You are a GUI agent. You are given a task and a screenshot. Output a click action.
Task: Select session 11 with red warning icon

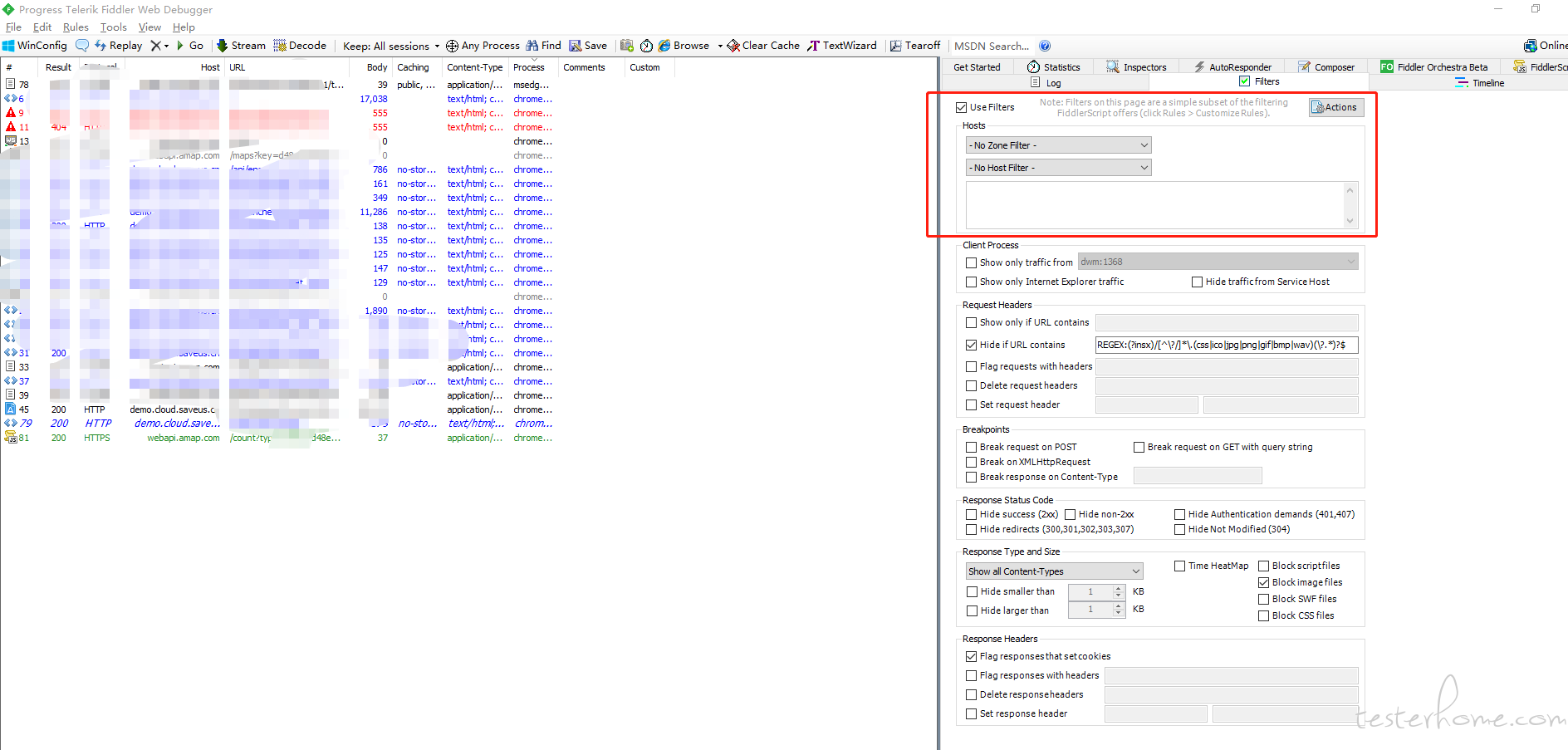tap(11, 126)
